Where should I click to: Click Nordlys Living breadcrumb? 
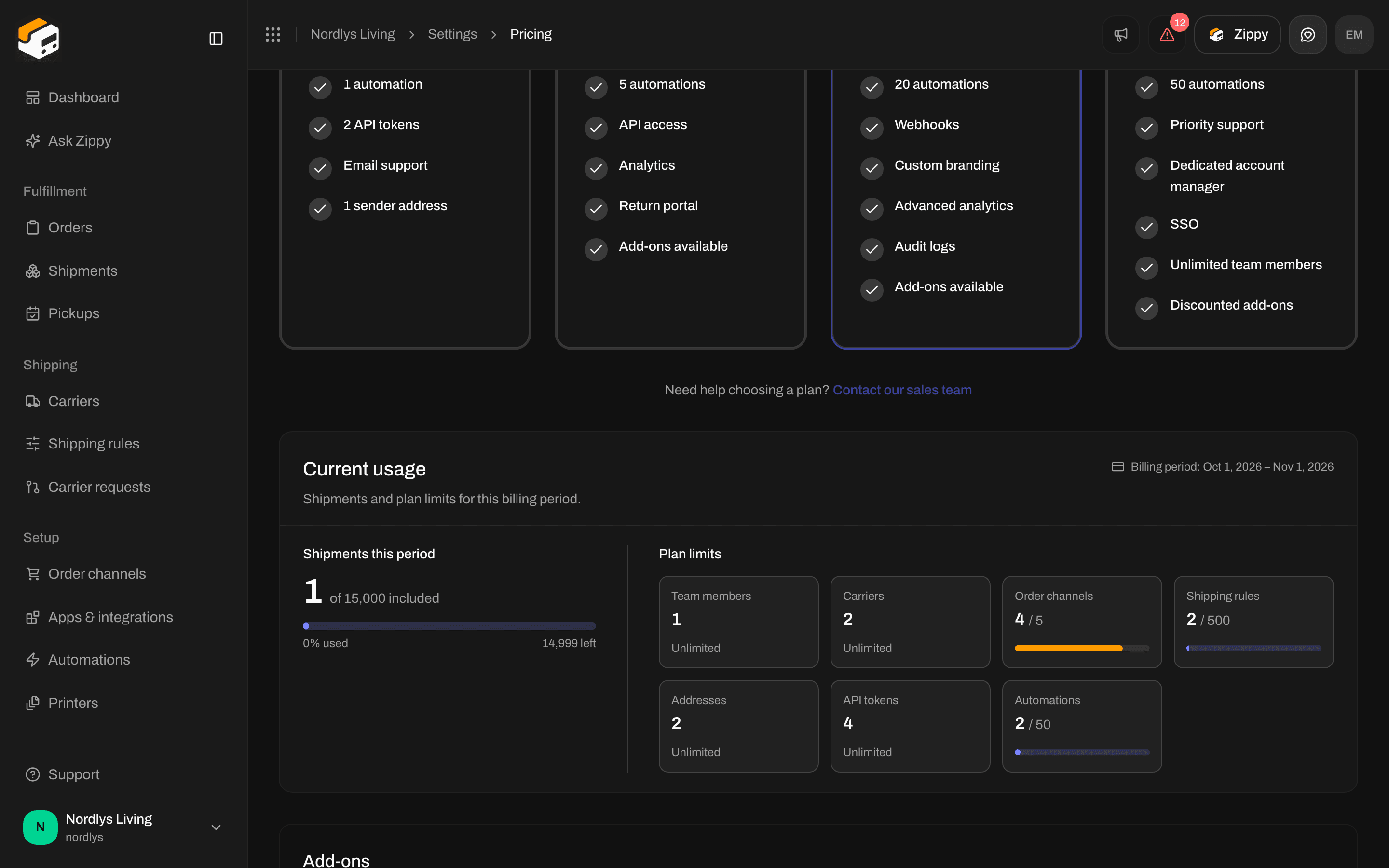point(353,34)
